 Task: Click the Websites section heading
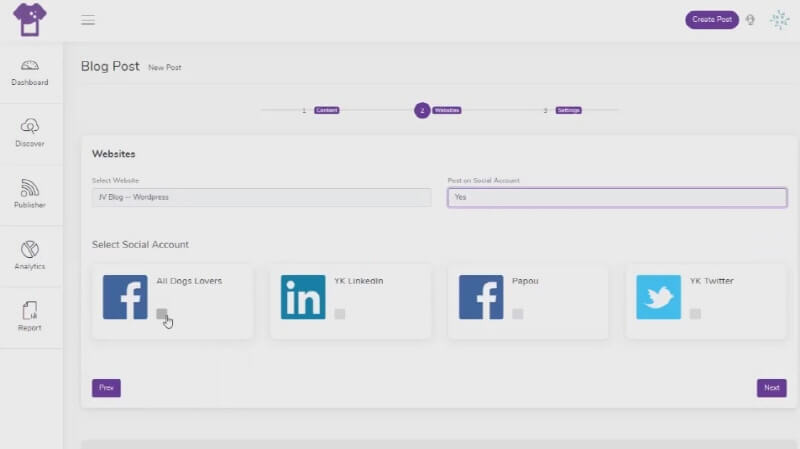click(114, 154)
